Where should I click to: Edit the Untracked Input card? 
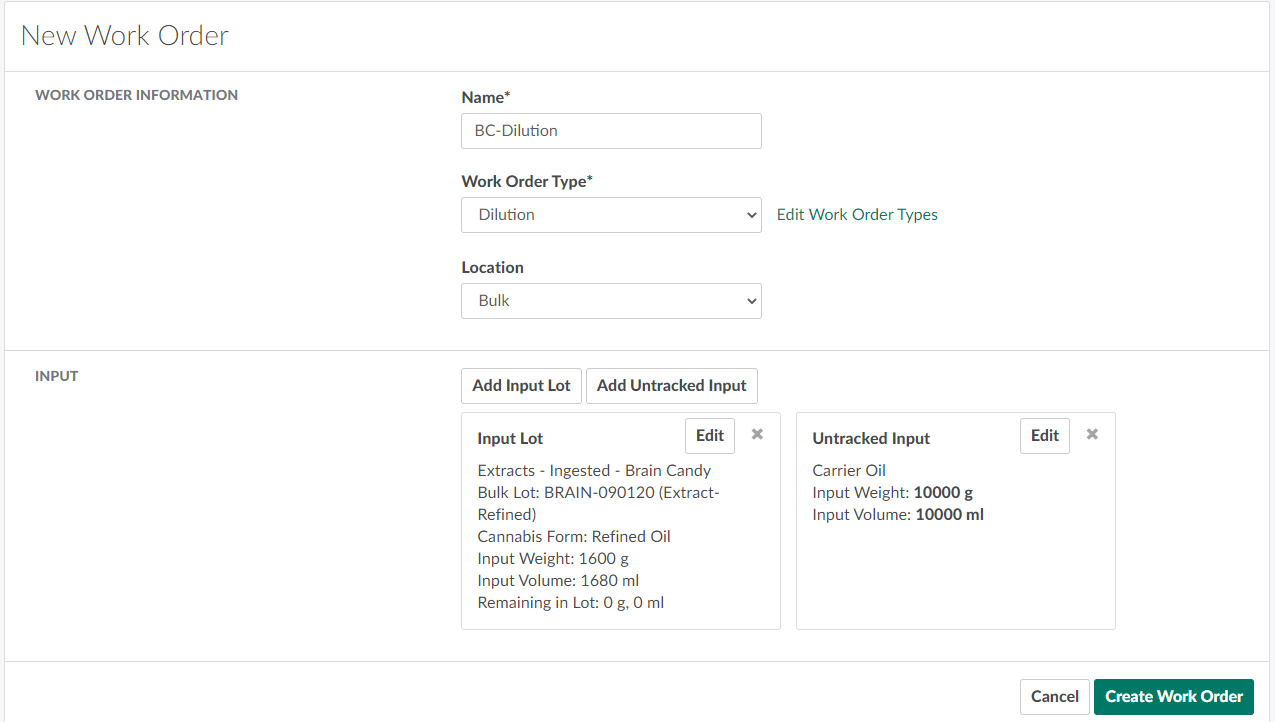click(x=1044, y=436)
